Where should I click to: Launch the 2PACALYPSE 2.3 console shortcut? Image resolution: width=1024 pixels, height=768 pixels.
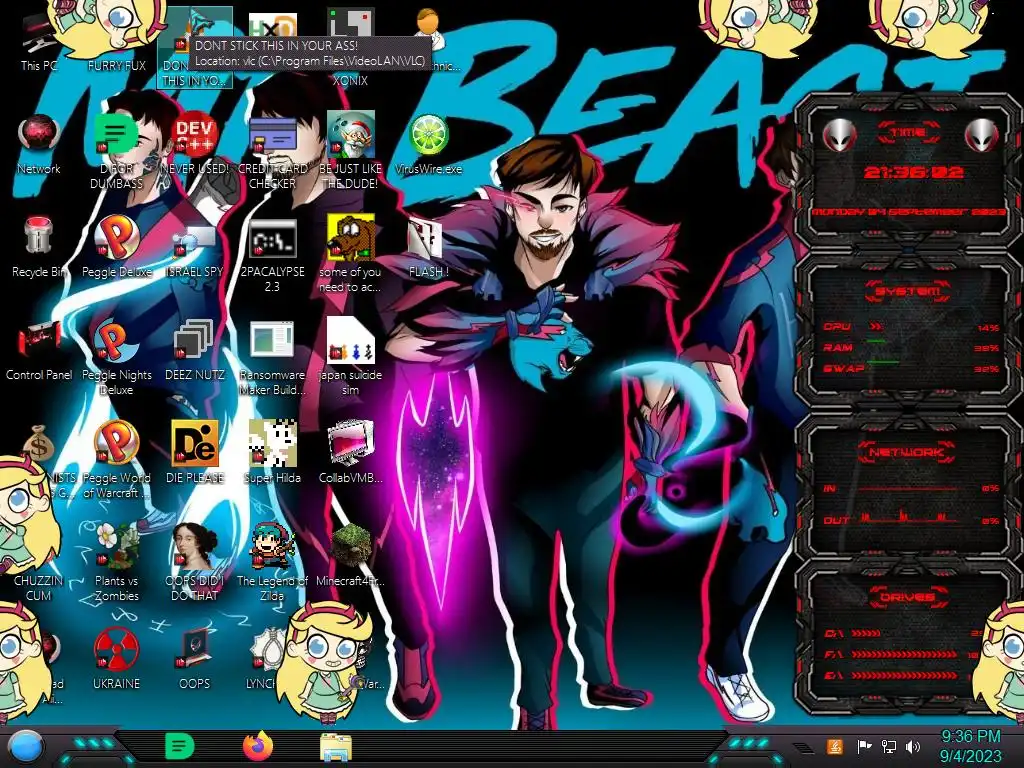click(272, 255)
